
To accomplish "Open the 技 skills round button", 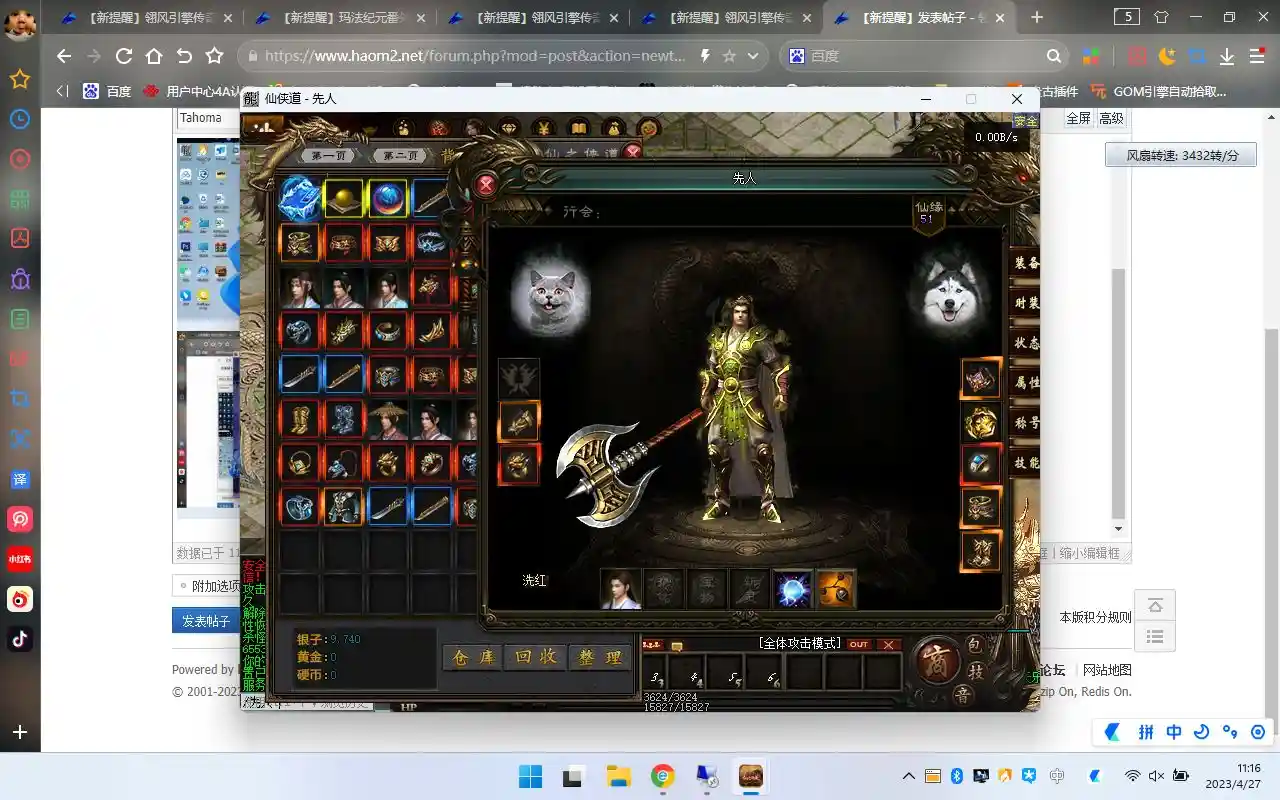I will pos(976,673).
